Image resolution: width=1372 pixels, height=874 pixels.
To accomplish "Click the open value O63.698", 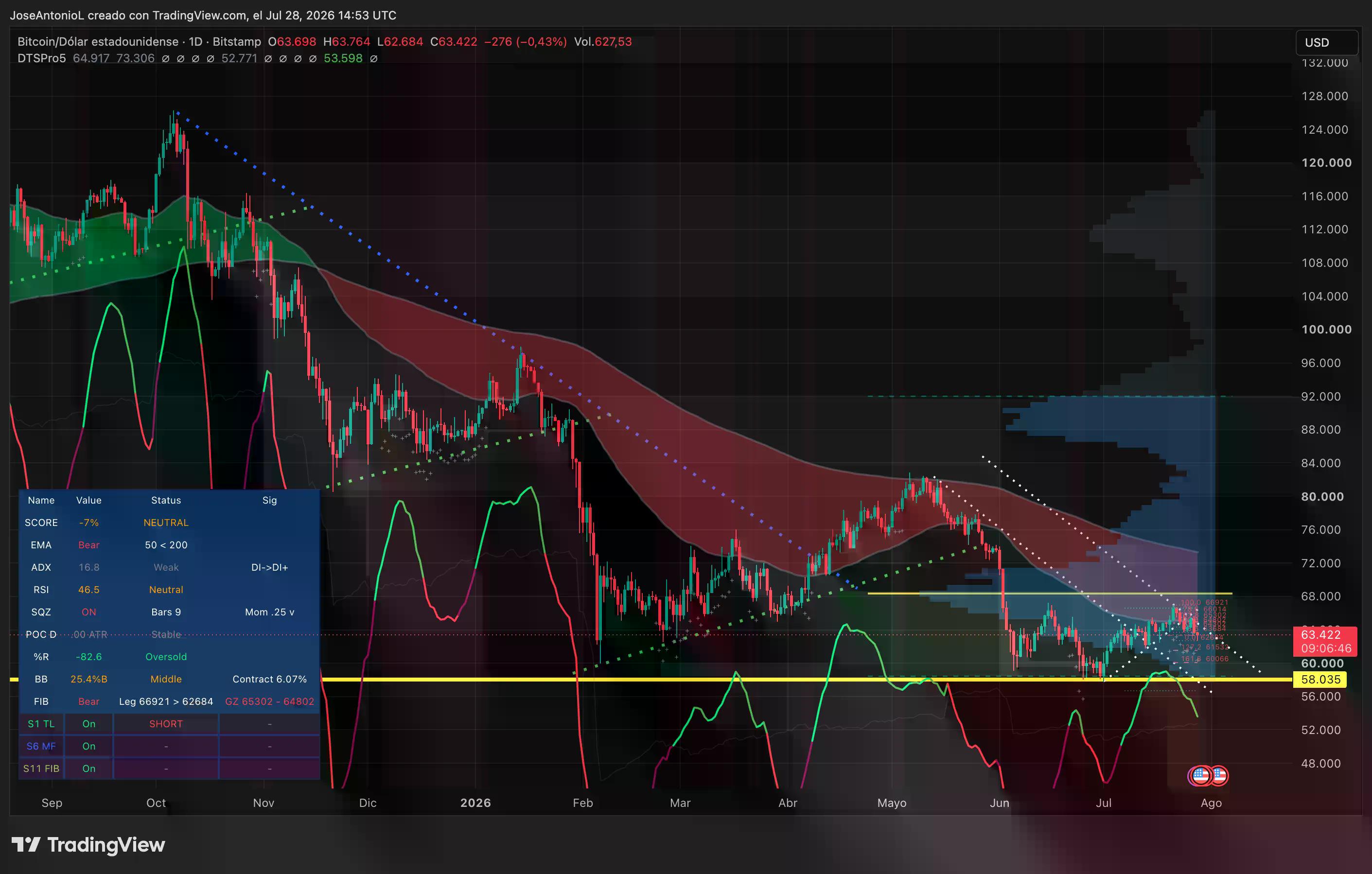I will [292, 42].
